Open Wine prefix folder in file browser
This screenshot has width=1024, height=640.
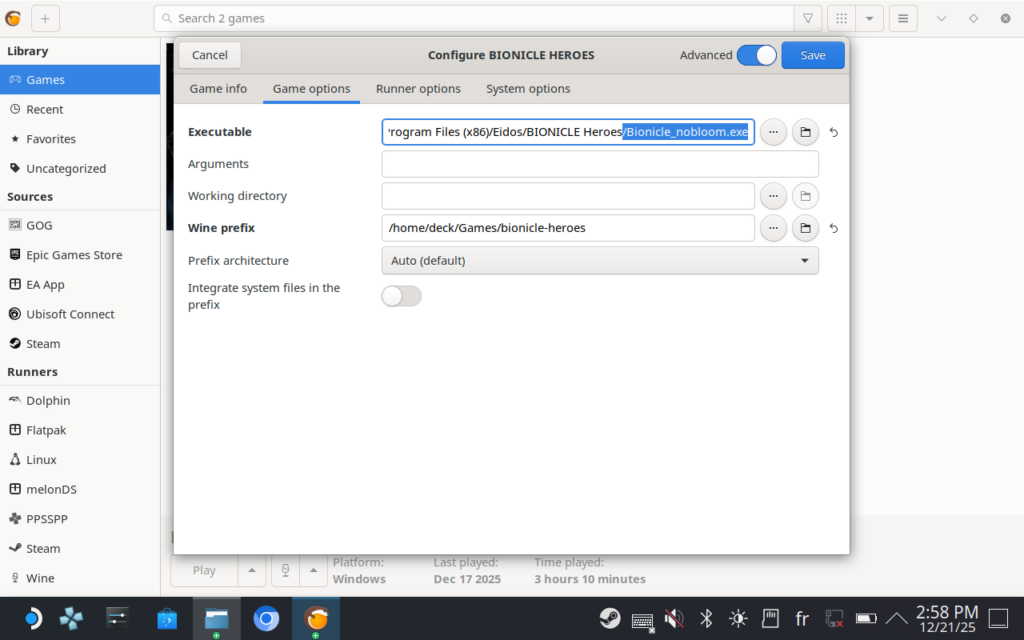(805, 229)
